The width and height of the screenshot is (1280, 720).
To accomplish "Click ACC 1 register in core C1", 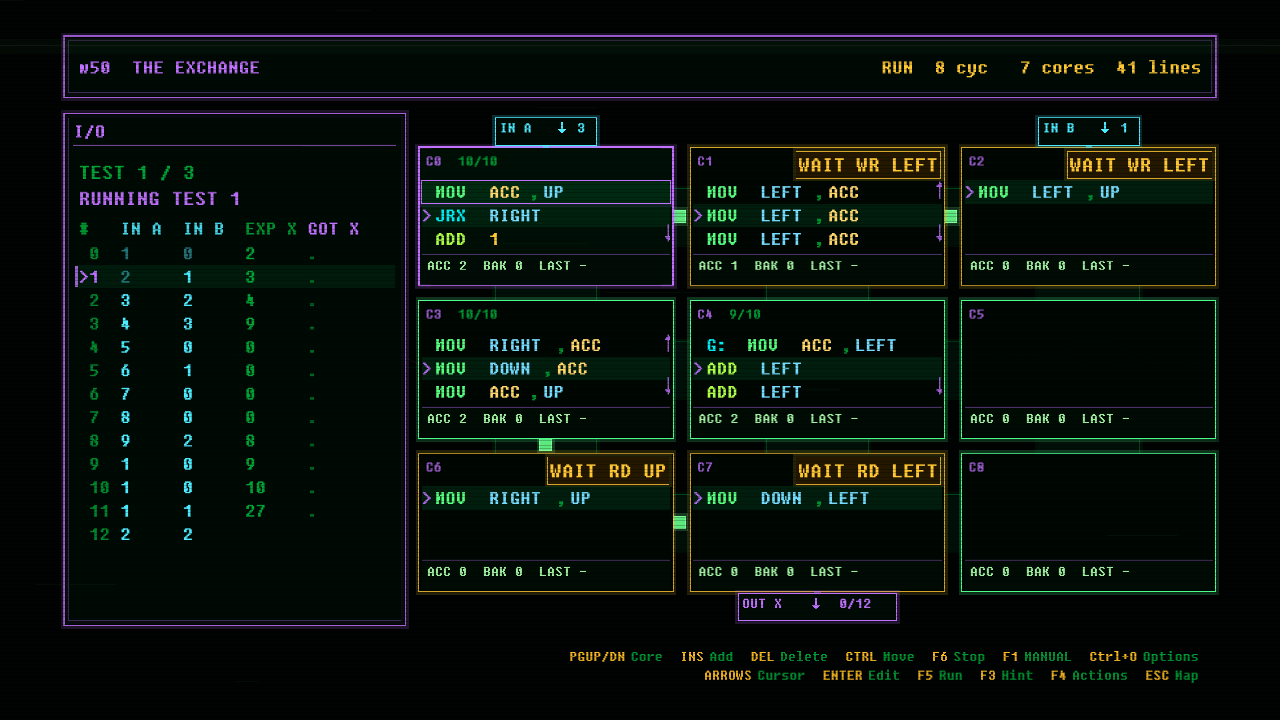I will point(718,266).
